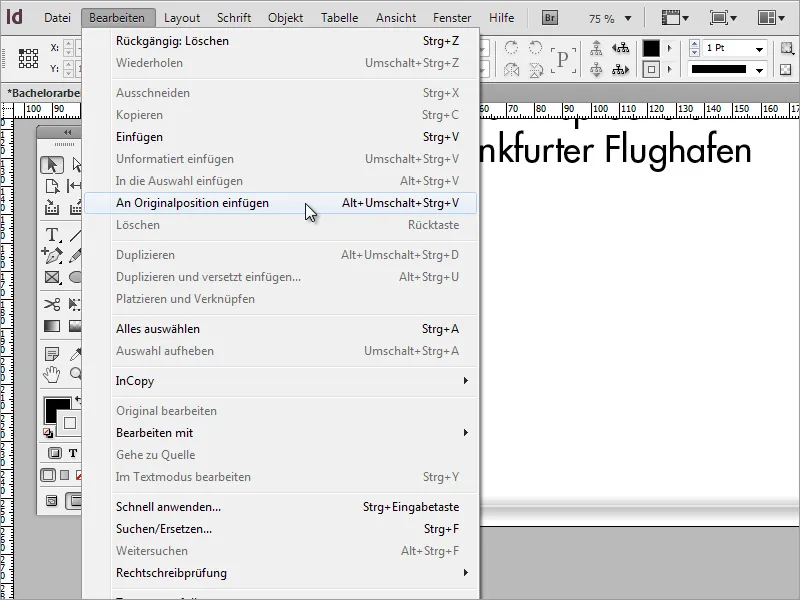The image size is (800, 600).
Task: Click the select content icon
Action: (x=596, y=69)
